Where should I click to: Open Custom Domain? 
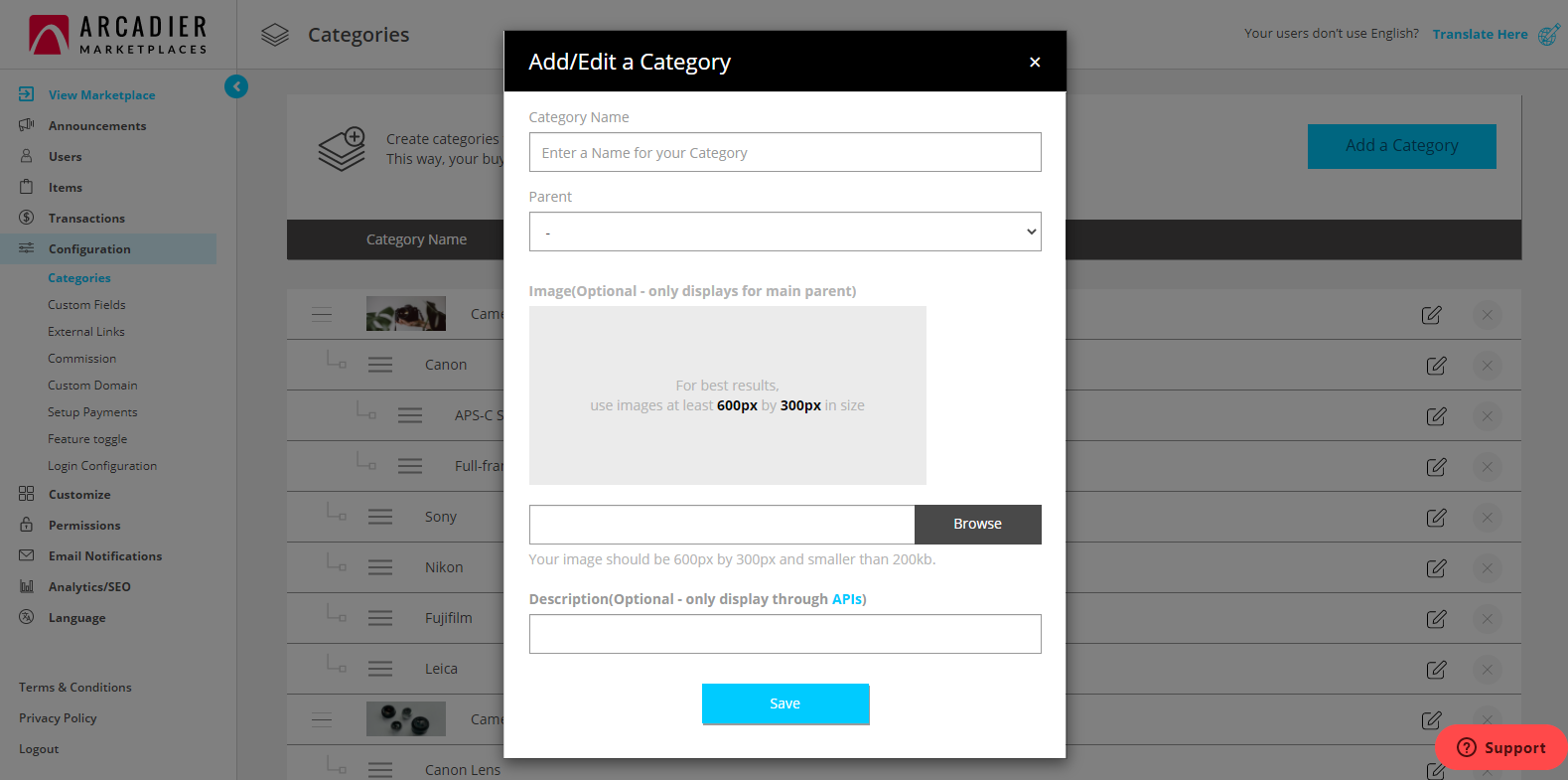[92, 386]
